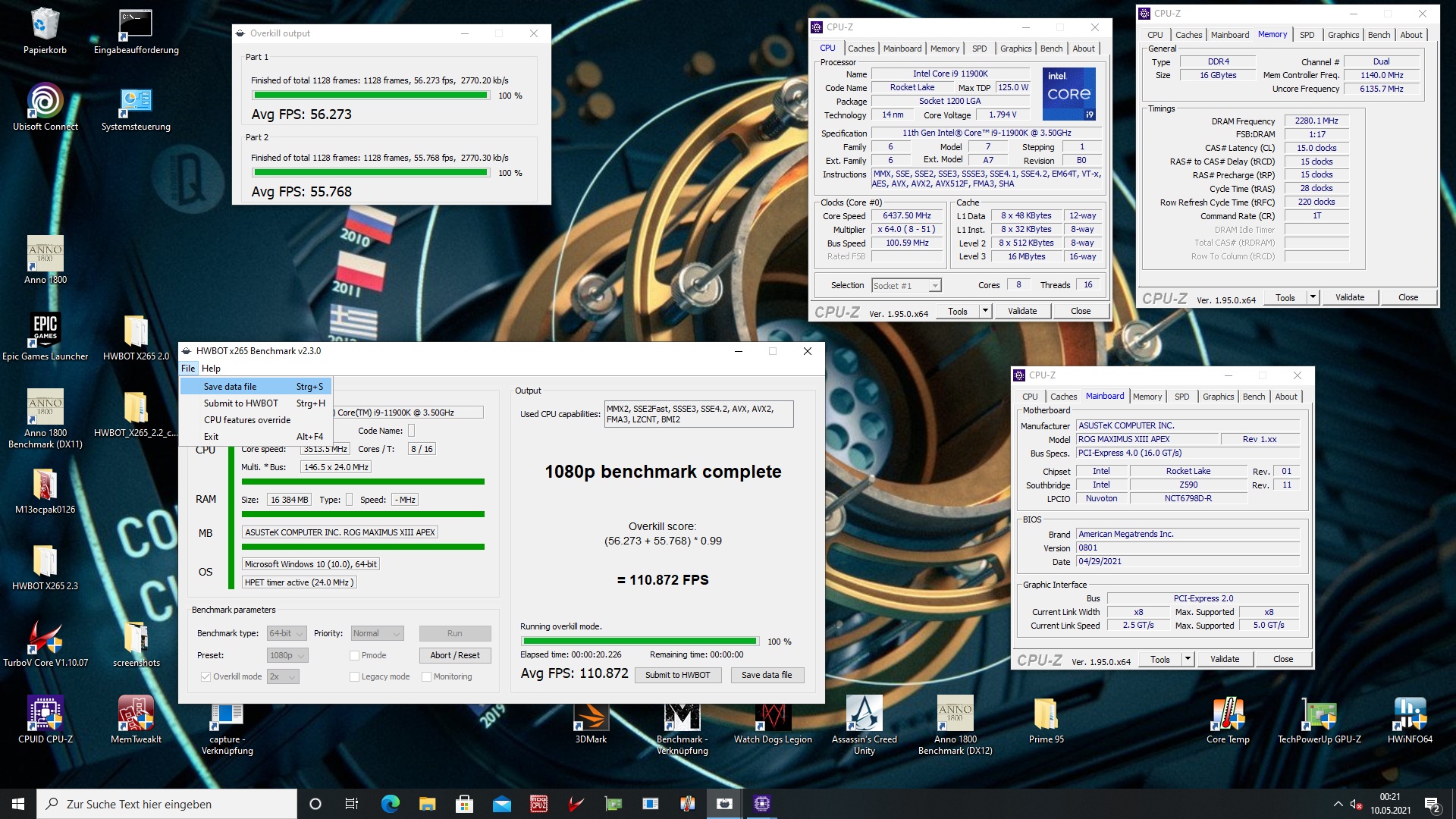Open screenshots folder on desktop

pos(136,644)
